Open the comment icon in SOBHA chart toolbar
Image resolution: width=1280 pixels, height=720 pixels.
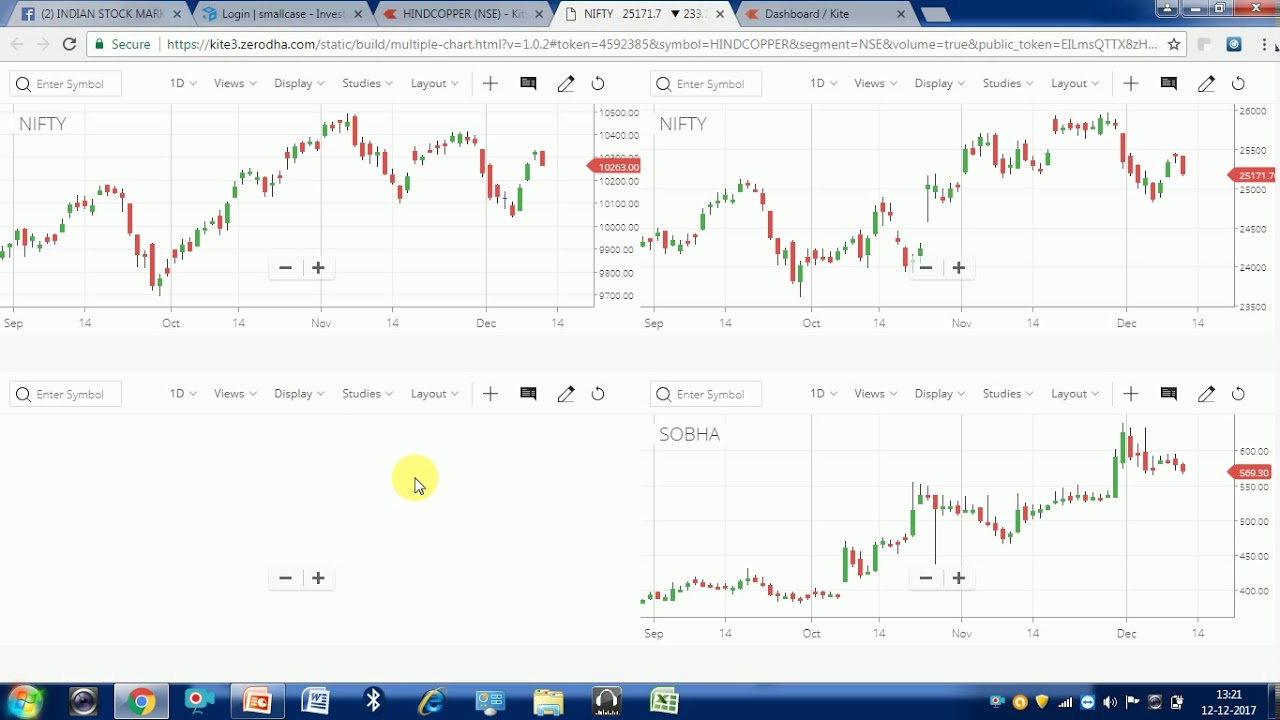click(1168, 394)
